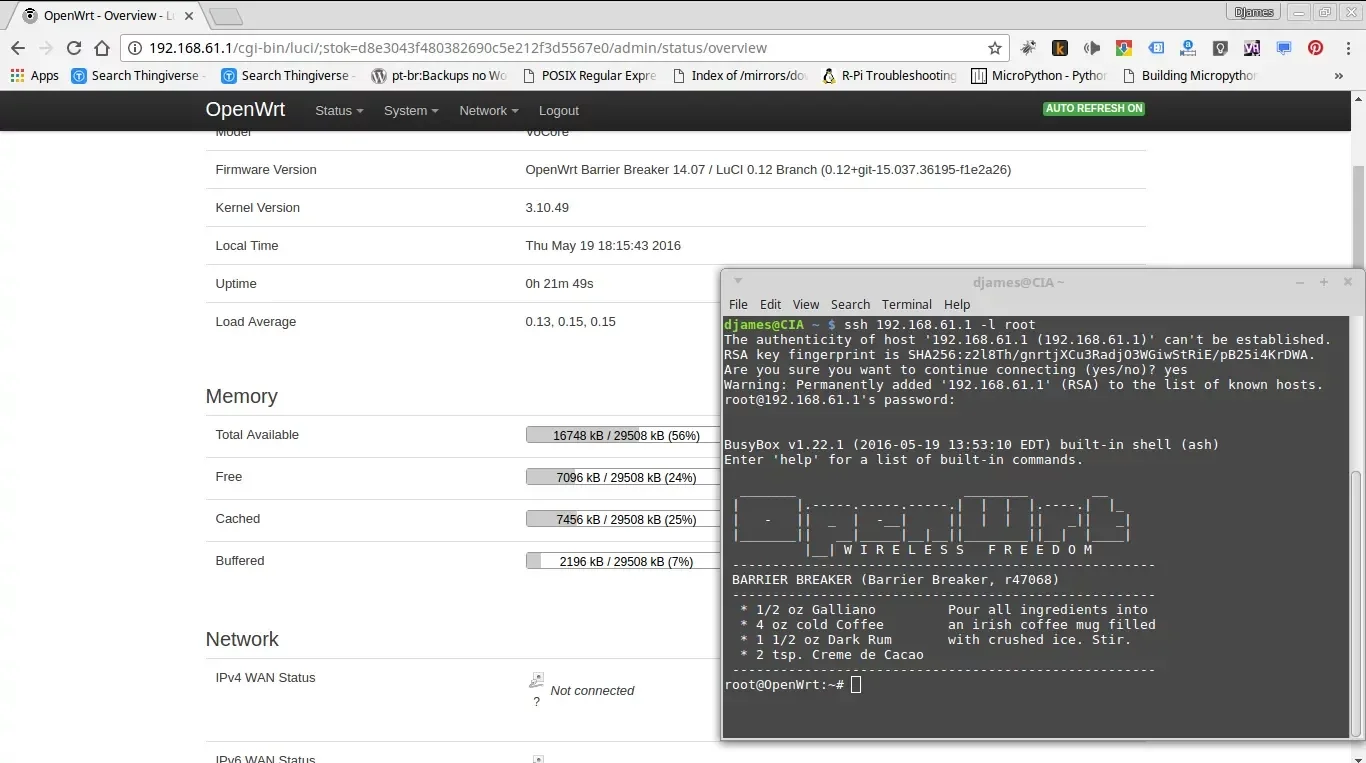
Task: Toggle the AUTO REFRESH ON badge
Action: pos(1094,108)
